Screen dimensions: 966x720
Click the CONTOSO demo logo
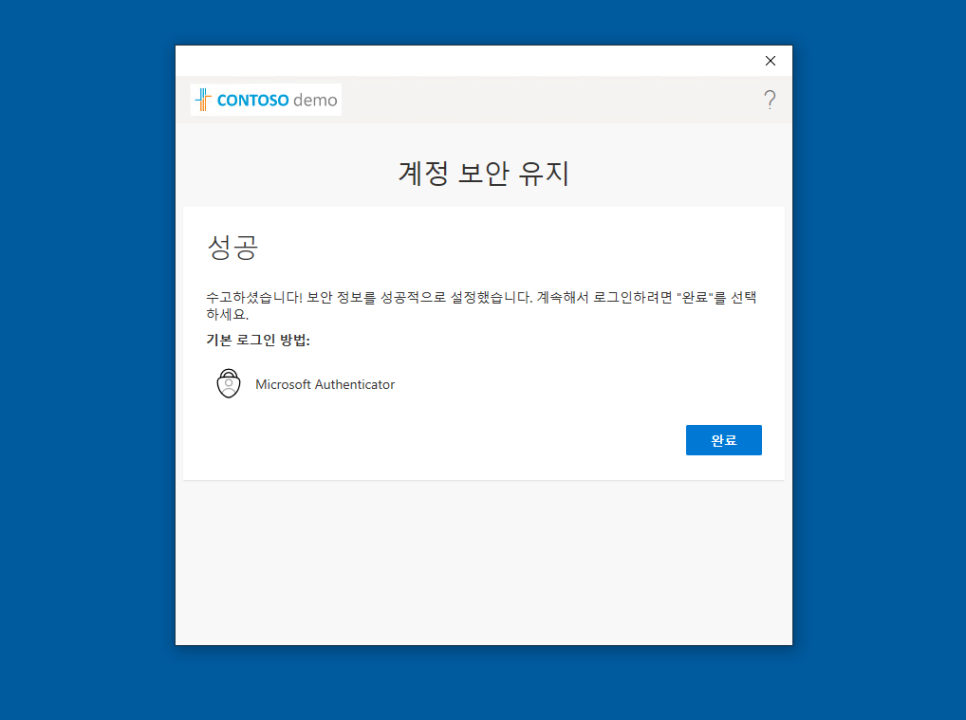[x=266, y=100]
